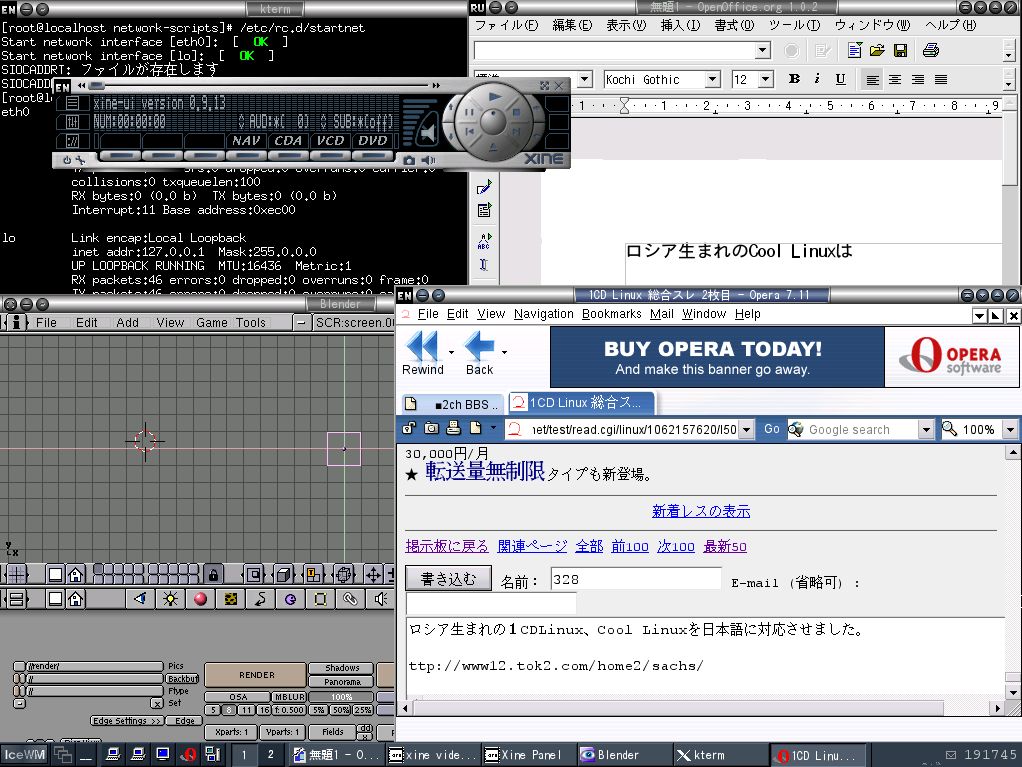Toggle MBLUR in Blender render settings
1022x767 pixels.
tap(289, 697)
